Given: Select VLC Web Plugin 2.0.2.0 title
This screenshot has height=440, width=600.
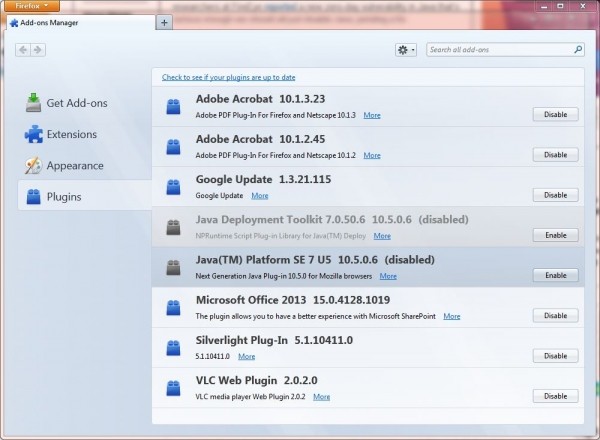Looking at the screenshot, I should tap(256, 380).
